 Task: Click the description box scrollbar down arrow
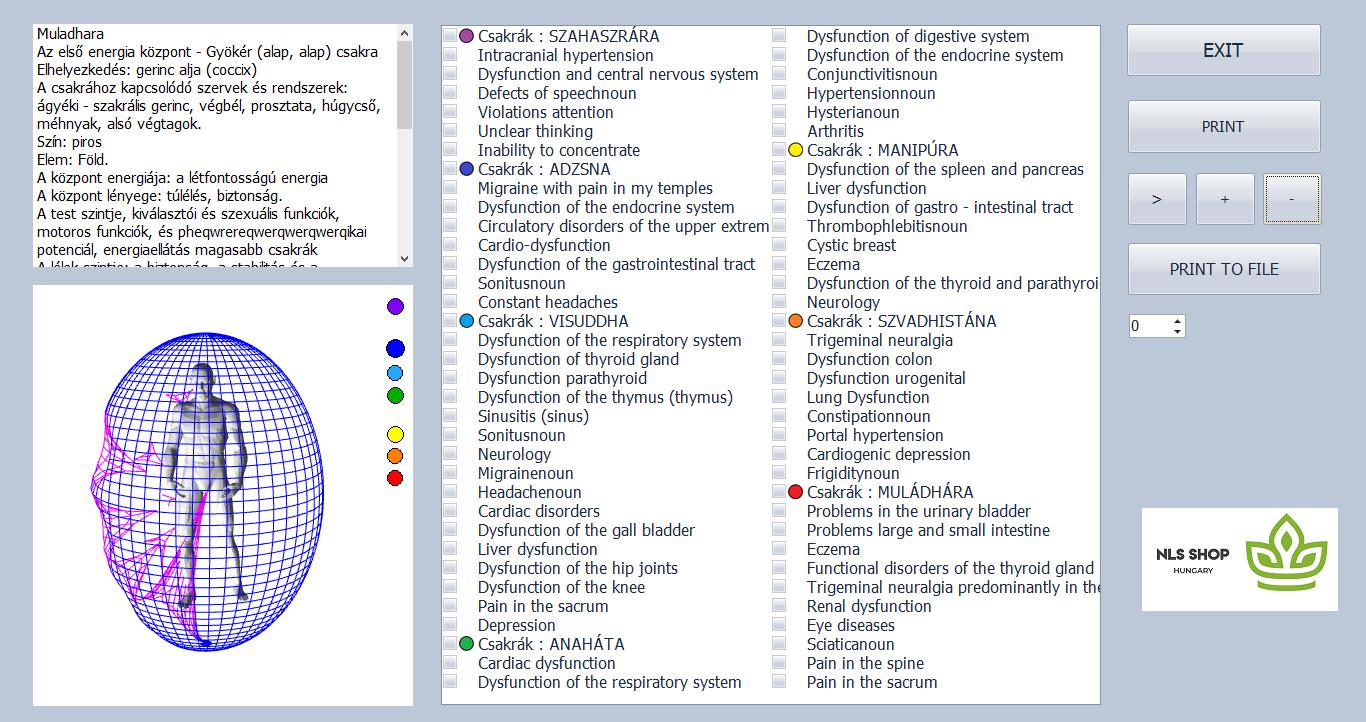(404, 258)
